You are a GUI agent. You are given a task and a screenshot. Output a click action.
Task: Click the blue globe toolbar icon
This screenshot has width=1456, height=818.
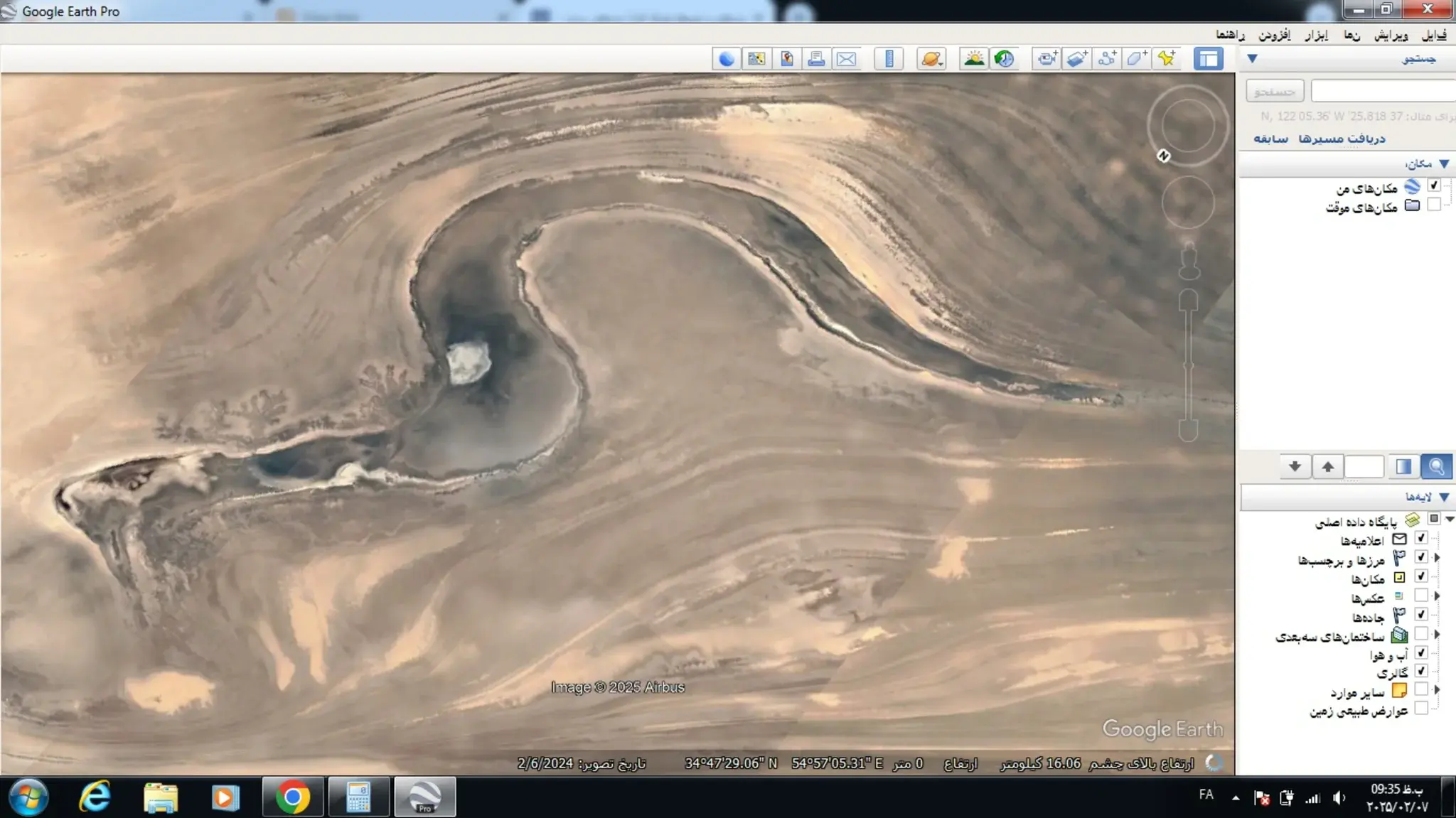[727, 58]
